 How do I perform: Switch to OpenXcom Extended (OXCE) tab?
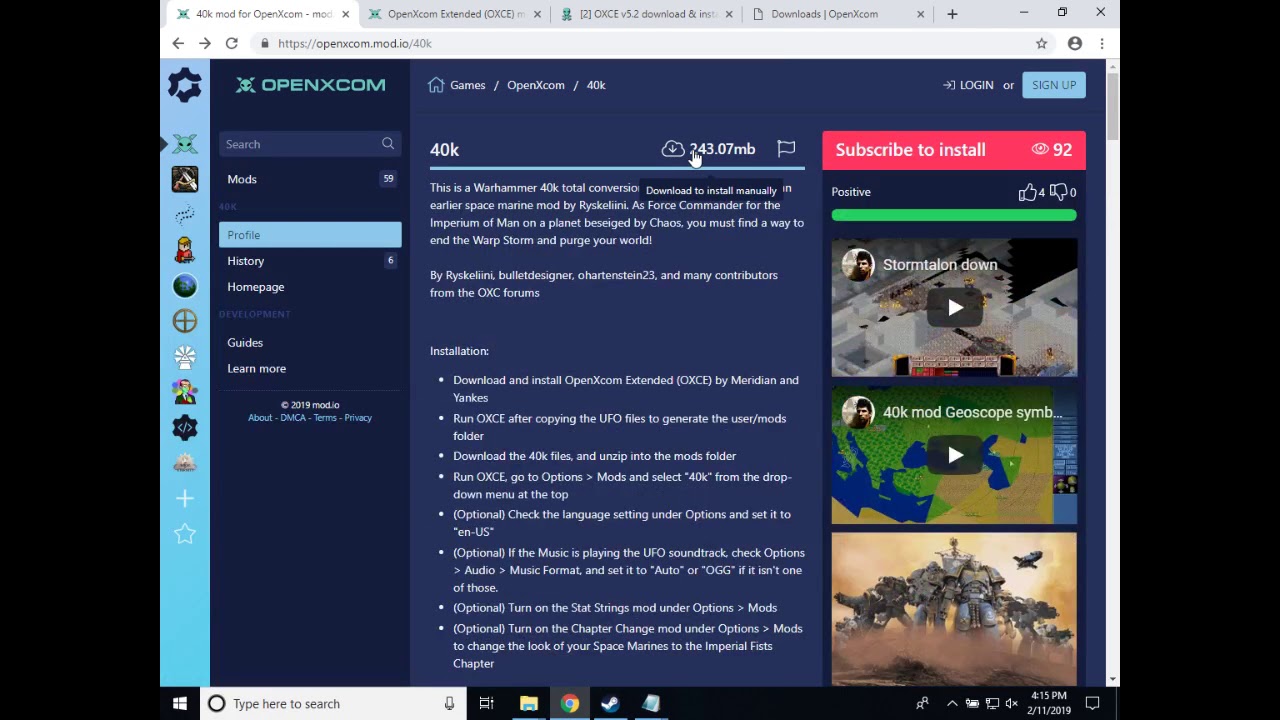pyautogui.click(x=455, y=14)
